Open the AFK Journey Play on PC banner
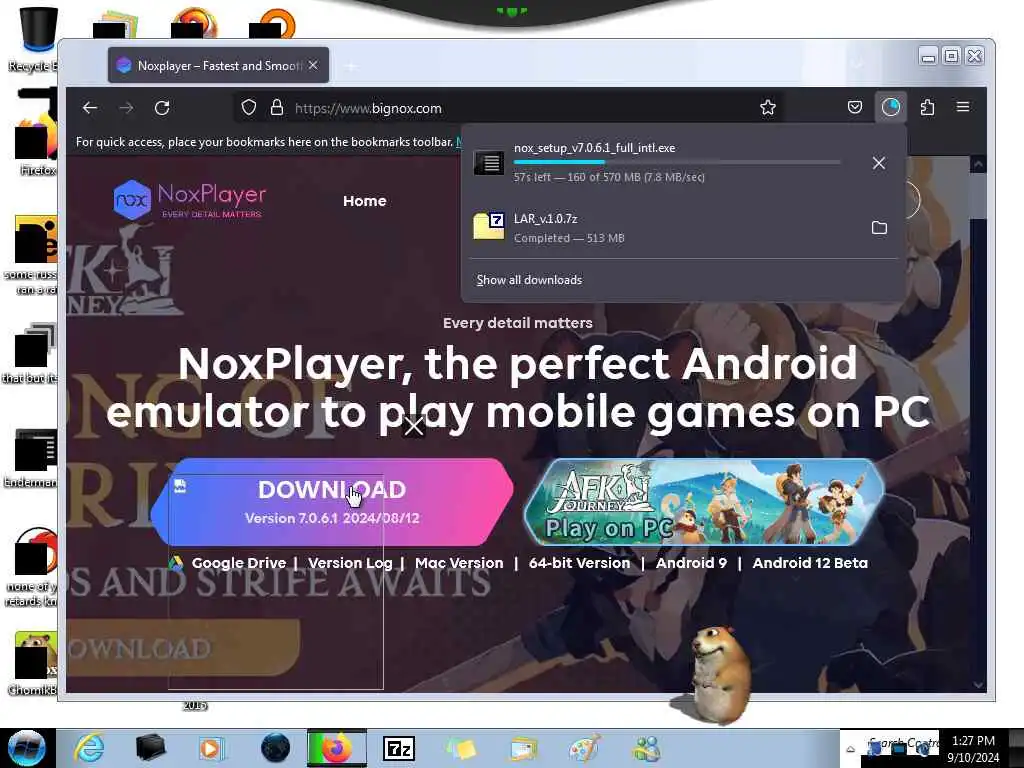Viewport: 1024px width, 768px height. 705,502
